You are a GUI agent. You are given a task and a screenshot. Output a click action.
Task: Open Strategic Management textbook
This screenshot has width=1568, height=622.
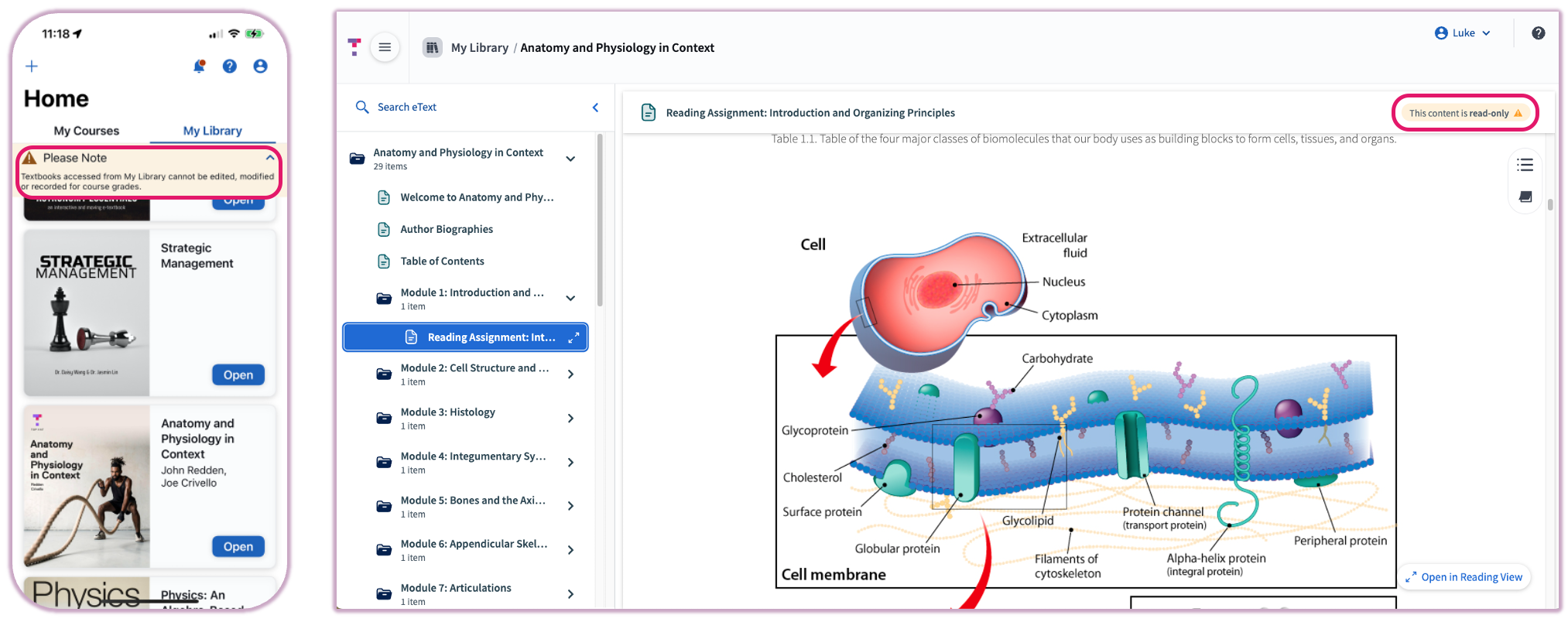[238, 375]
